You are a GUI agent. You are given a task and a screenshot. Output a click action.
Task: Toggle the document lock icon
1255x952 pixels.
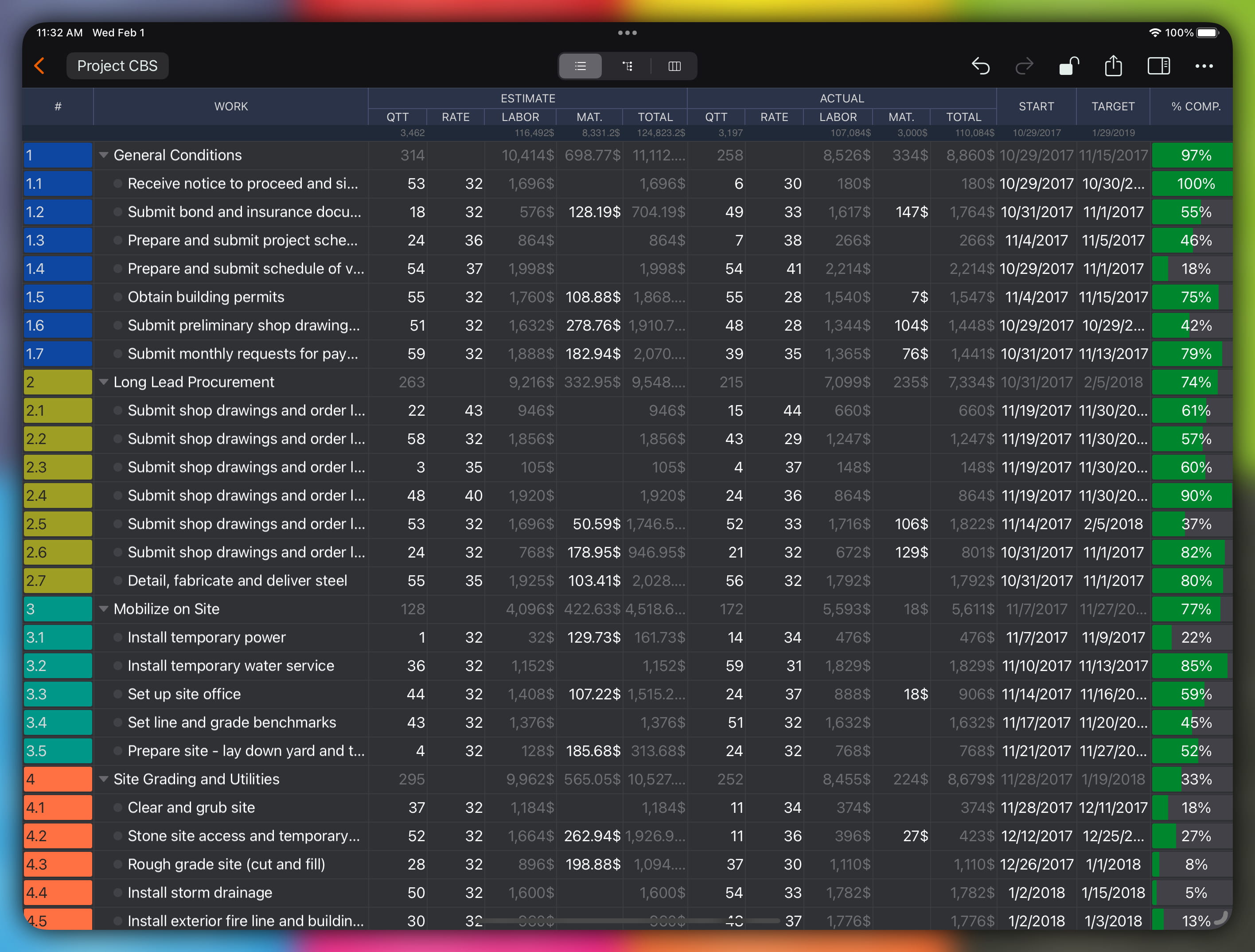point(1068,66)
